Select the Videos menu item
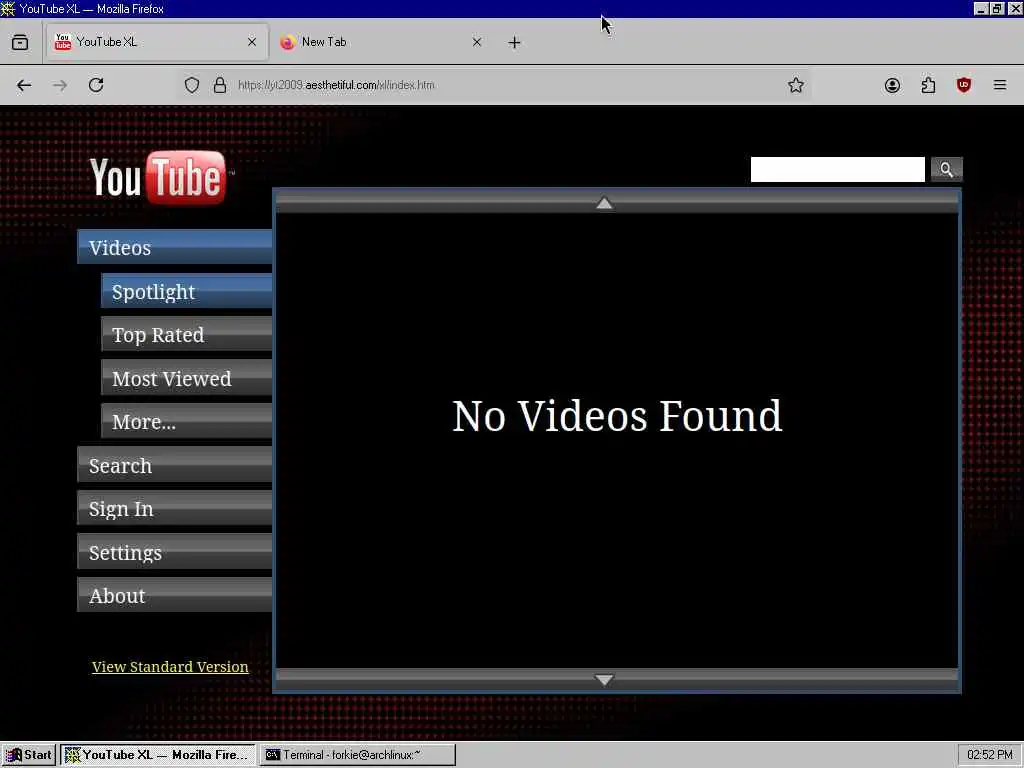Screen dimensions: 1024x768 coord(174,248)
